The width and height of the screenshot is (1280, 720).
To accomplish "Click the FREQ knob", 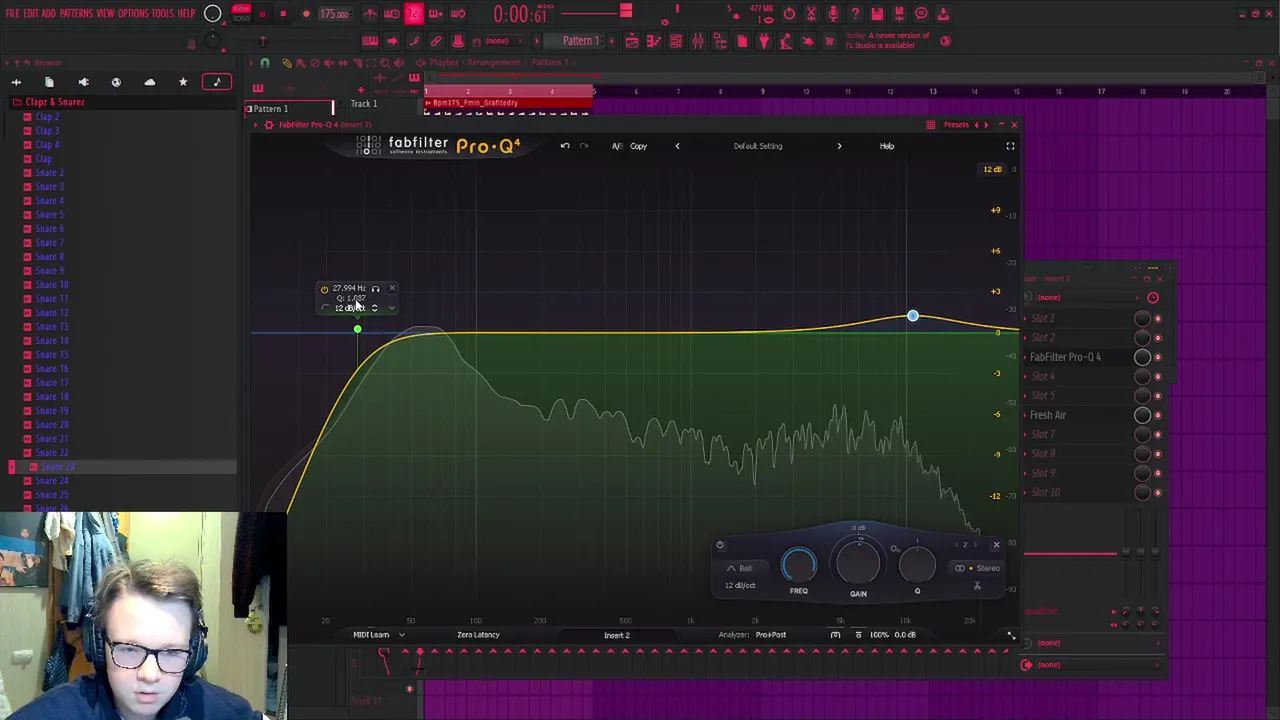I will pyautogui.click(x=798, y=566).
